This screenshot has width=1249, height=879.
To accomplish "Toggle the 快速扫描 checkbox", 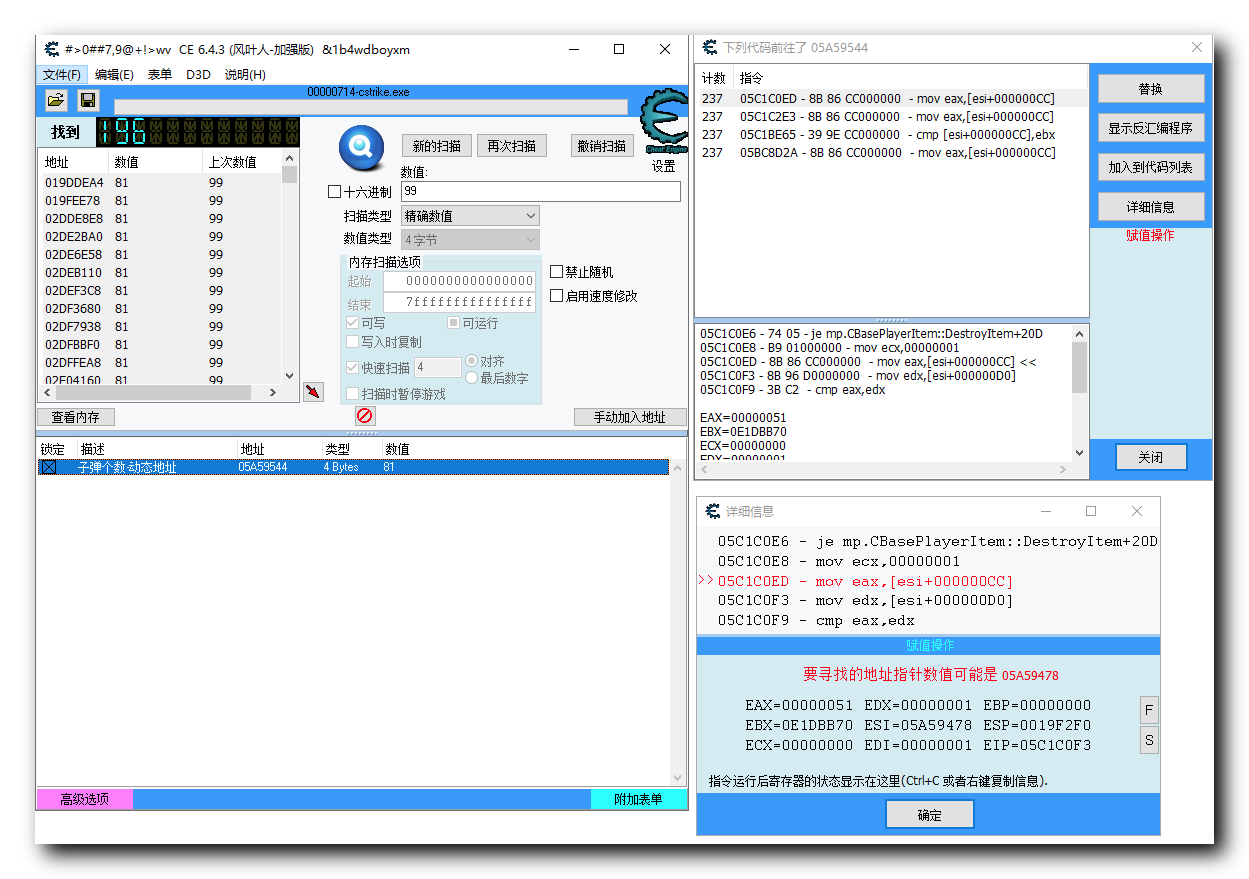I will 353,368.
